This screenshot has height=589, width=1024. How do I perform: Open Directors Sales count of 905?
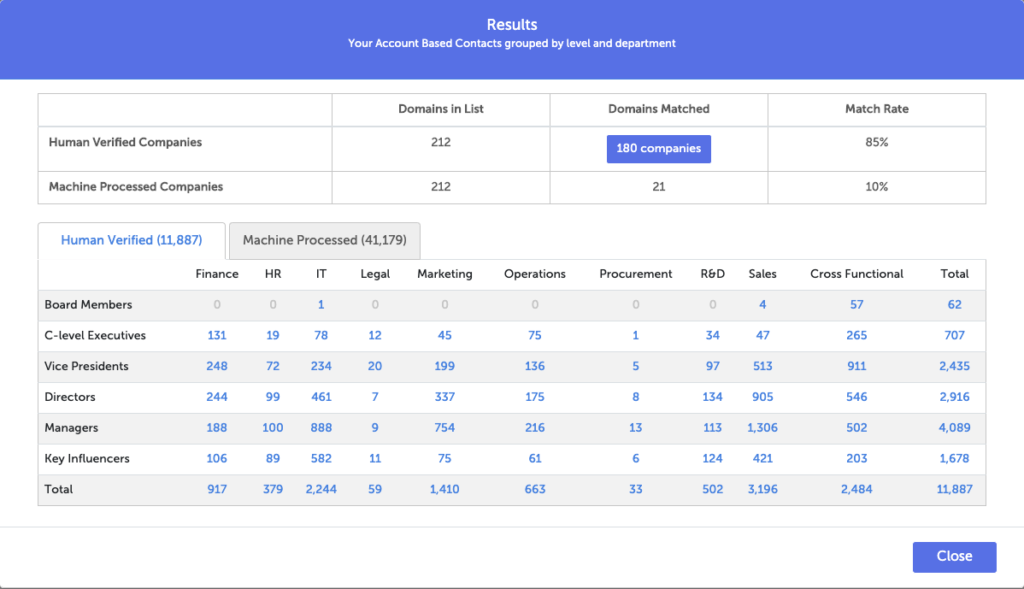click(762, 397)
